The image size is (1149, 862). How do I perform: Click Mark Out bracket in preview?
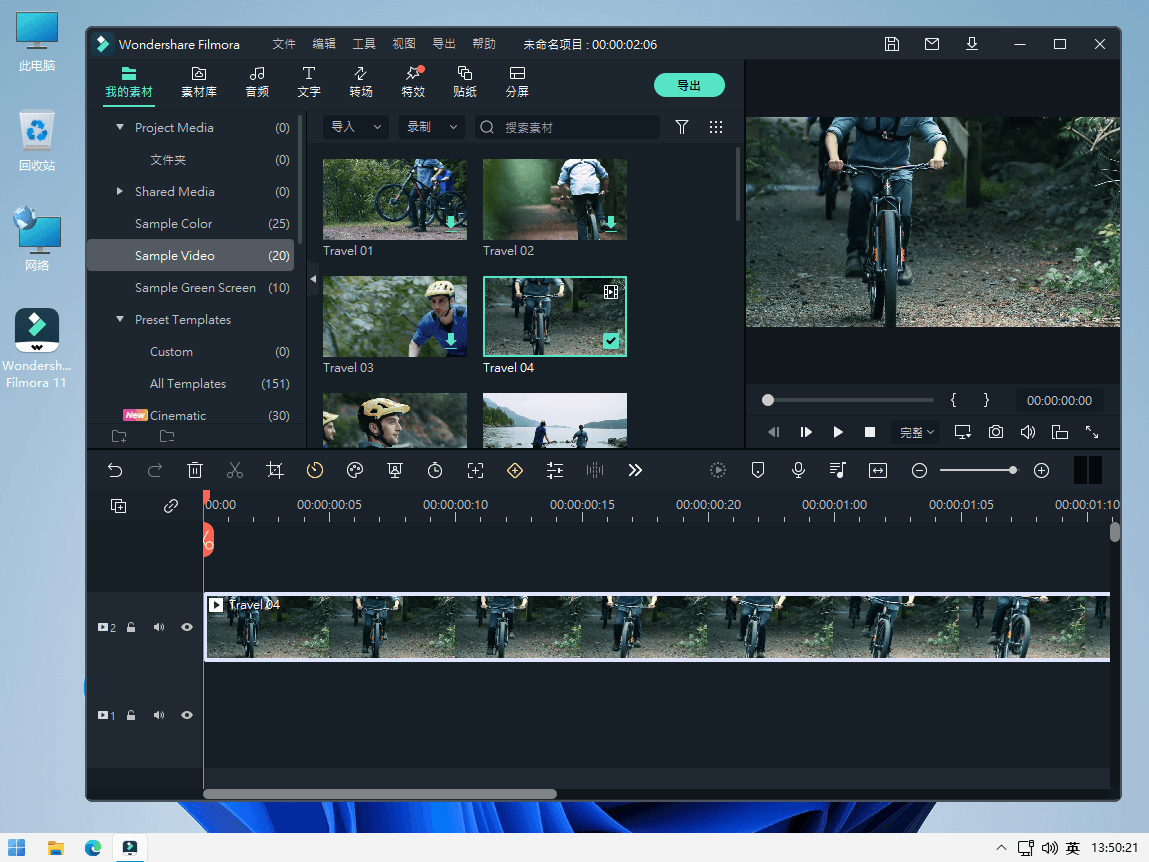click(986, 400)
